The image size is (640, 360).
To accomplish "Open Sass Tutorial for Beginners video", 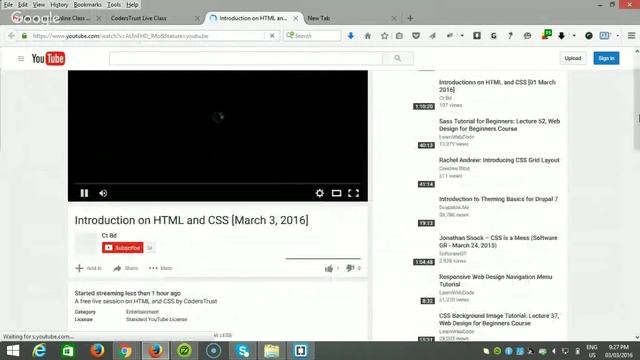I will point(499,125).
